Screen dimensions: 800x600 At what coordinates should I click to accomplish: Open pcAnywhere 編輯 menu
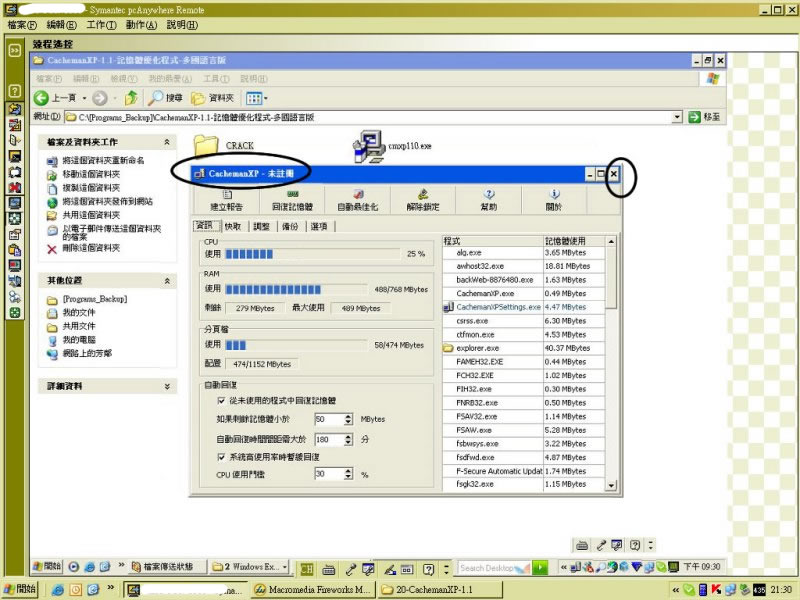[x=61, y=24]
